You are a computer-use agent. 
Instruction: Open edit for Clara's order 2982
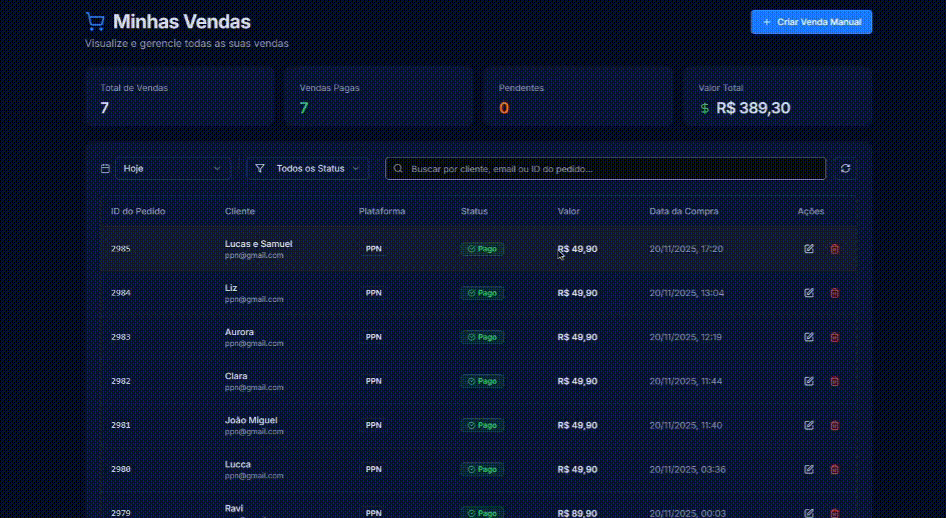click(x=809, y=381)
